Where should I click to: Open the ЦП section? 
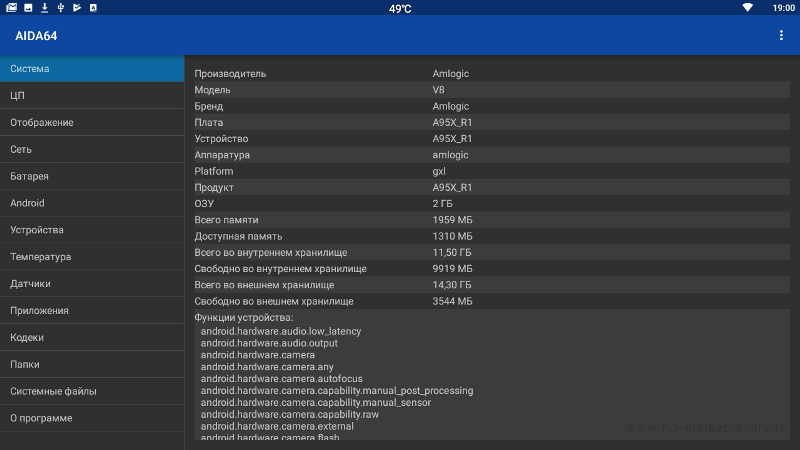click(92, 95)
